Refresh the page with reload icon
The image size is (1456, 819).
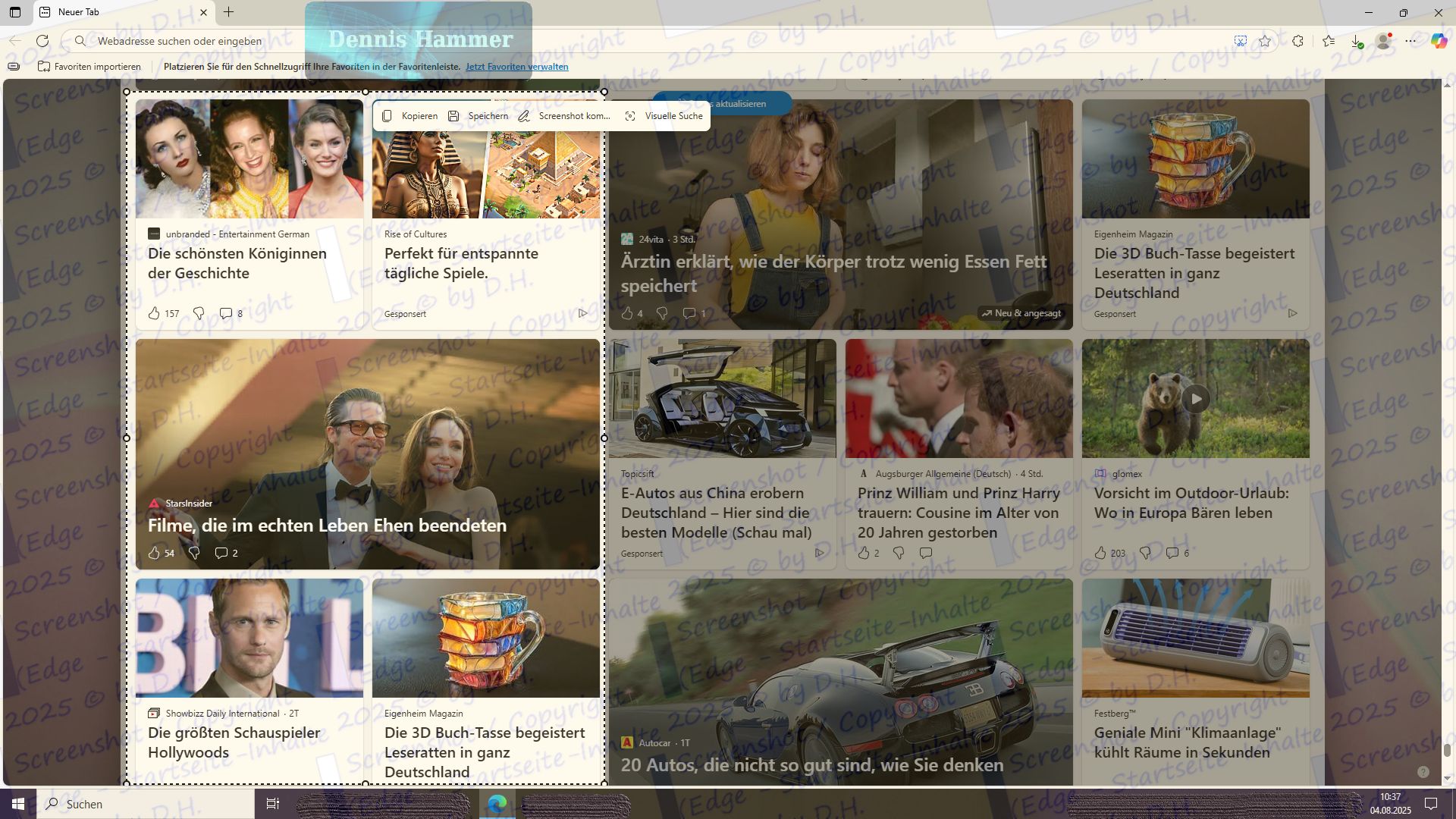pyautogui.click(x=42, y=41)
